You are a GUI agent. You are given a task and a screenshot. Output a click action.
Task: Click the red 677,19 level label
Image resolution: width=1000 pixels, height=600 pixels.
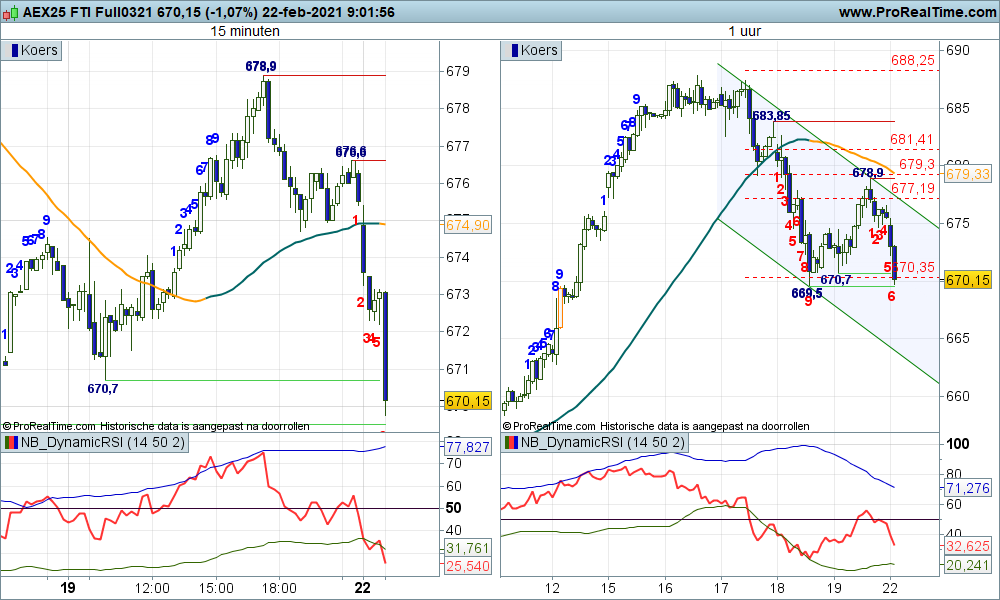(x=913, y=188)
